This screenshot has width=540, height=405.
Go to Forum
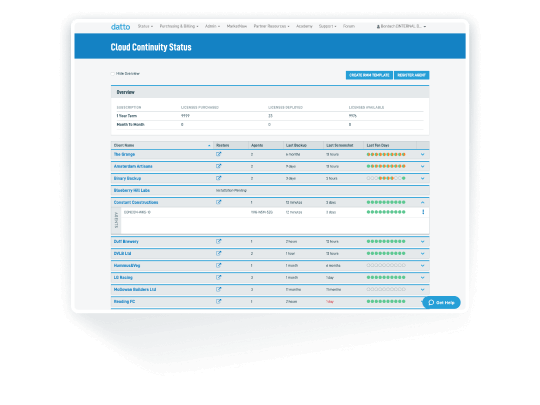coord(349,26)
